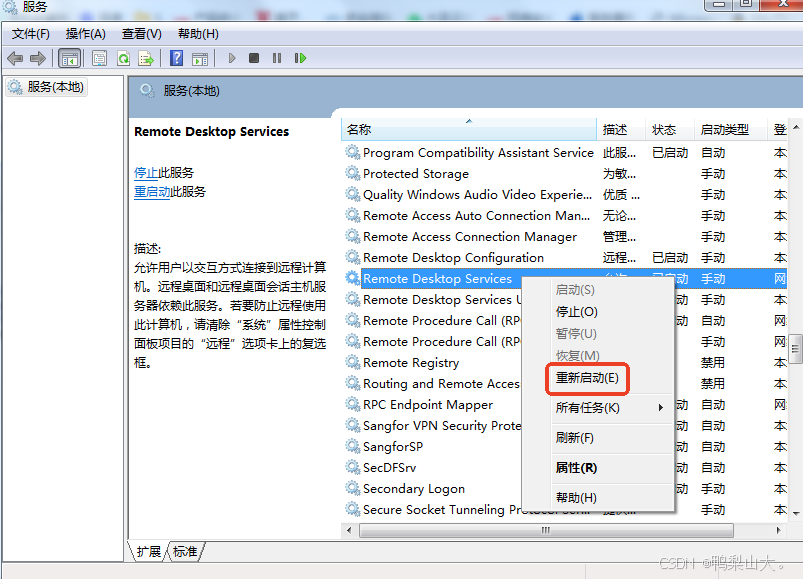Viewport: 803px width, 579px height.
Task: Click the Properties toolbar icon
Action: [99, 58]
